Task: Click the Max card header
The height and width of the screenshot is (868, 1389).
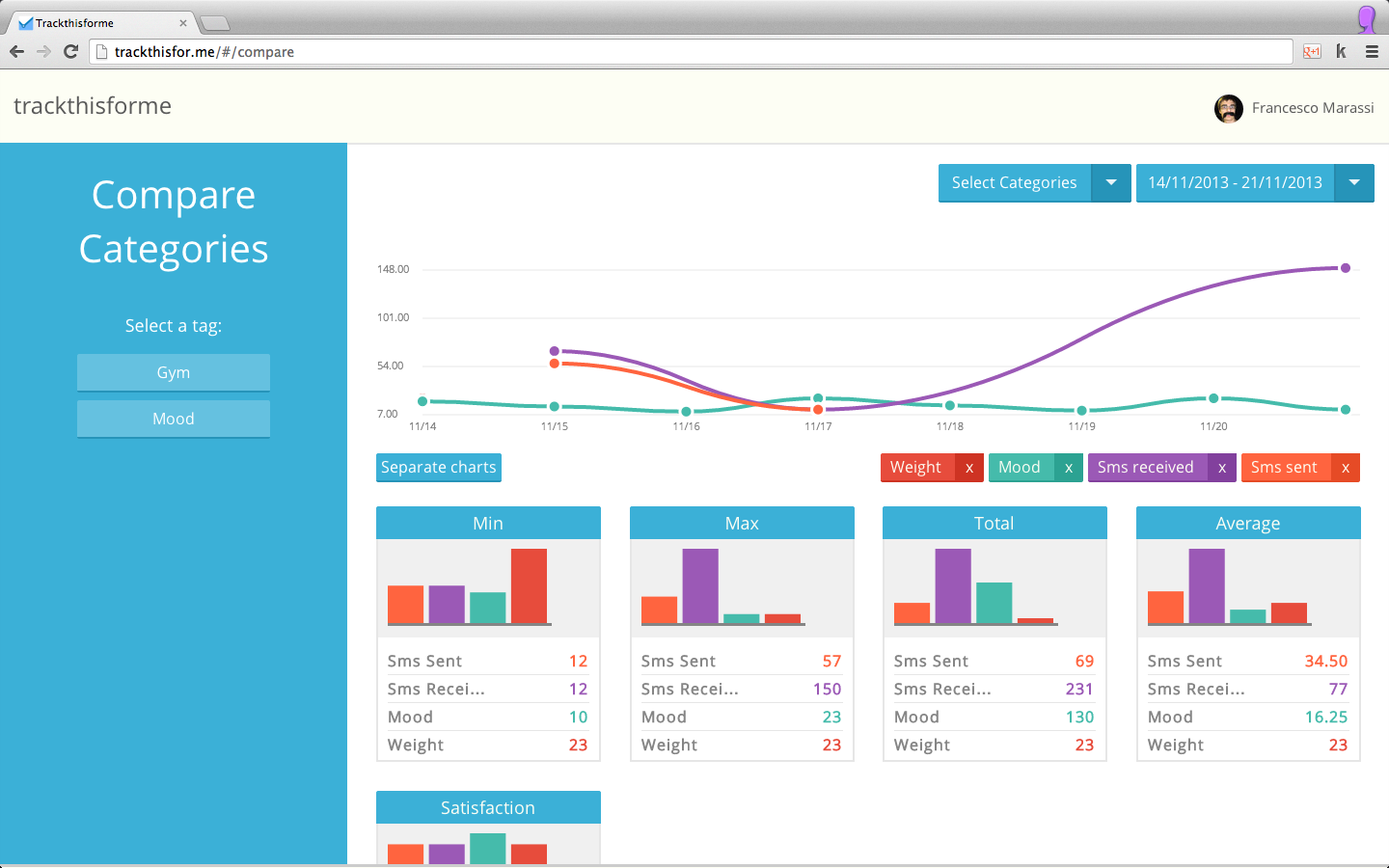Action: (742, 523)
